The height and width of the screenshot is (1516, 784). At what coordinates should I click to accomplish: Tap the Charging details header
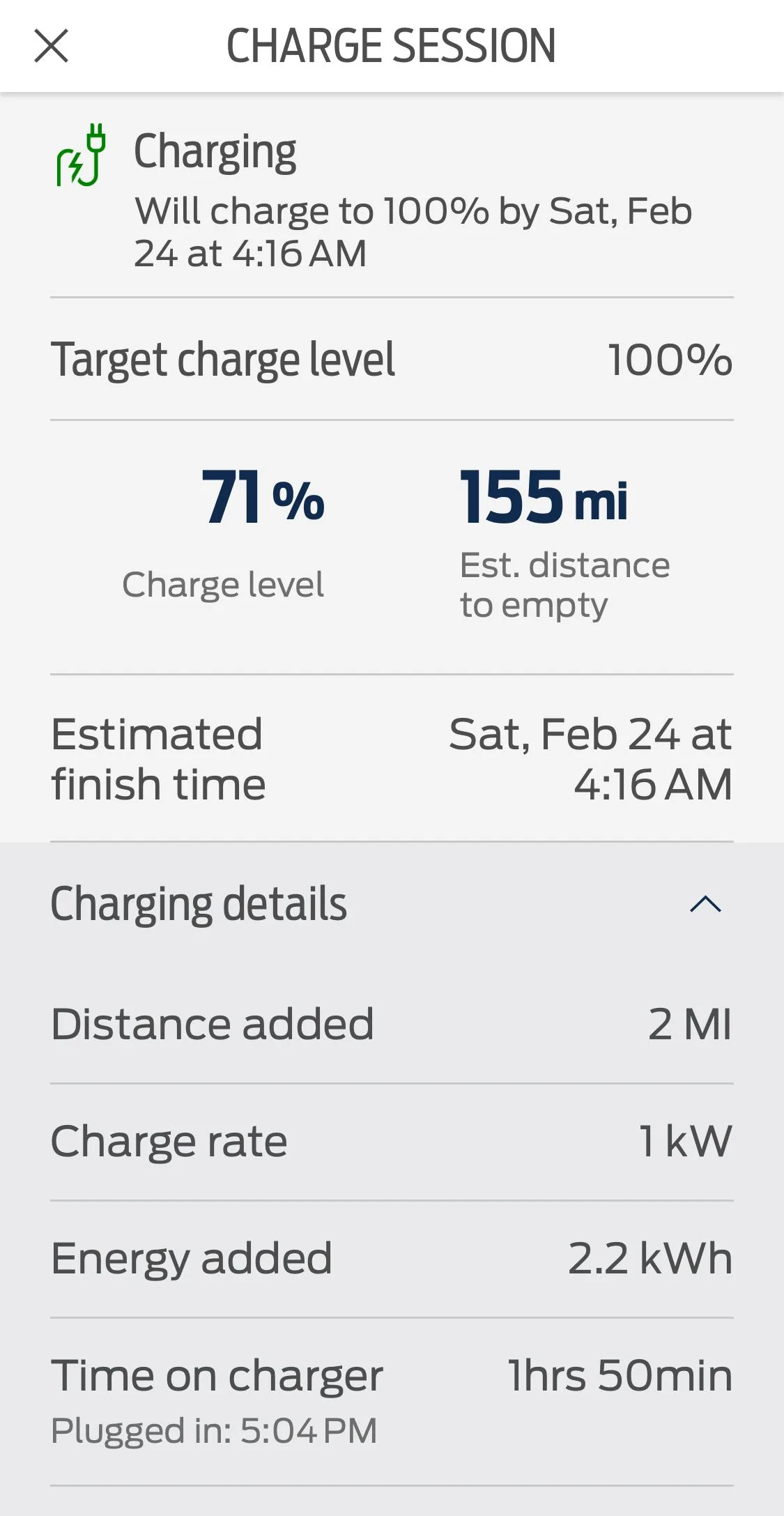[199, 904]
